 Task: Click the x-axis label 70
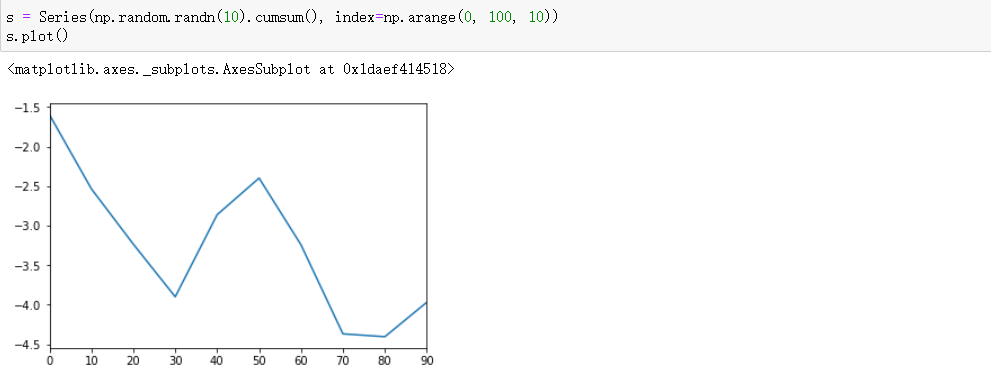(x=343, y=361)
